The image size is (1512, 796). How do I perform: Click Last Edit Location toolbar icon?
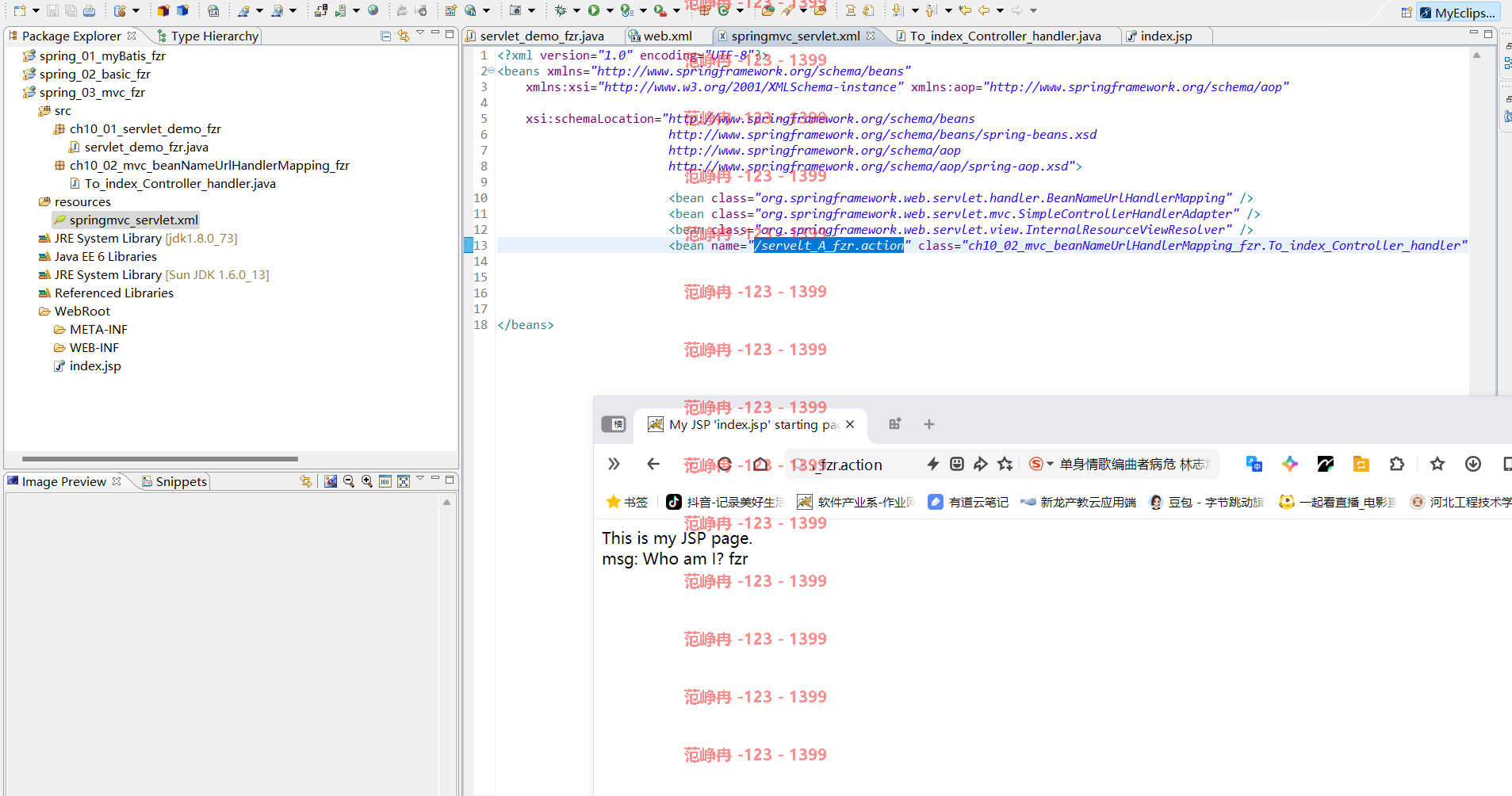pos(965,10)
